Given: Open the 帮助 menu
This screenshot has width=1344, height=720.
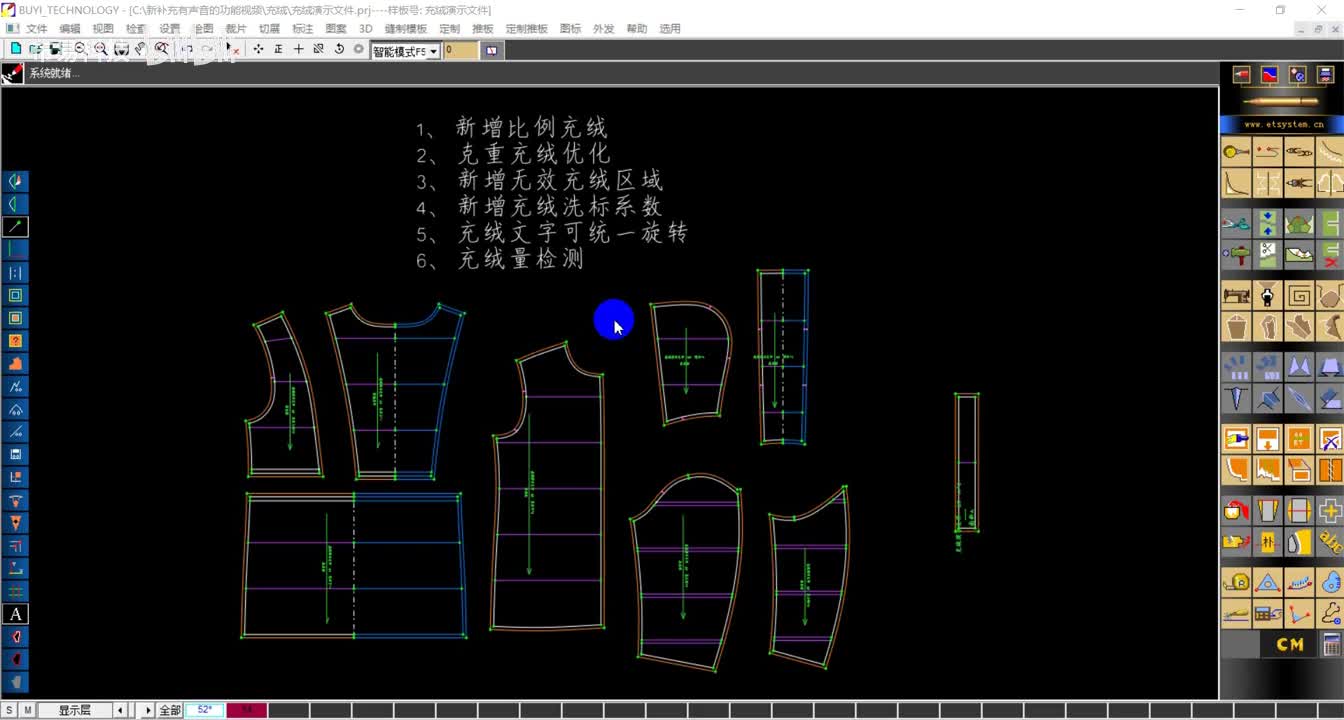Looking at the screenshot, I should pyautogui.click(x=637, y=29).
